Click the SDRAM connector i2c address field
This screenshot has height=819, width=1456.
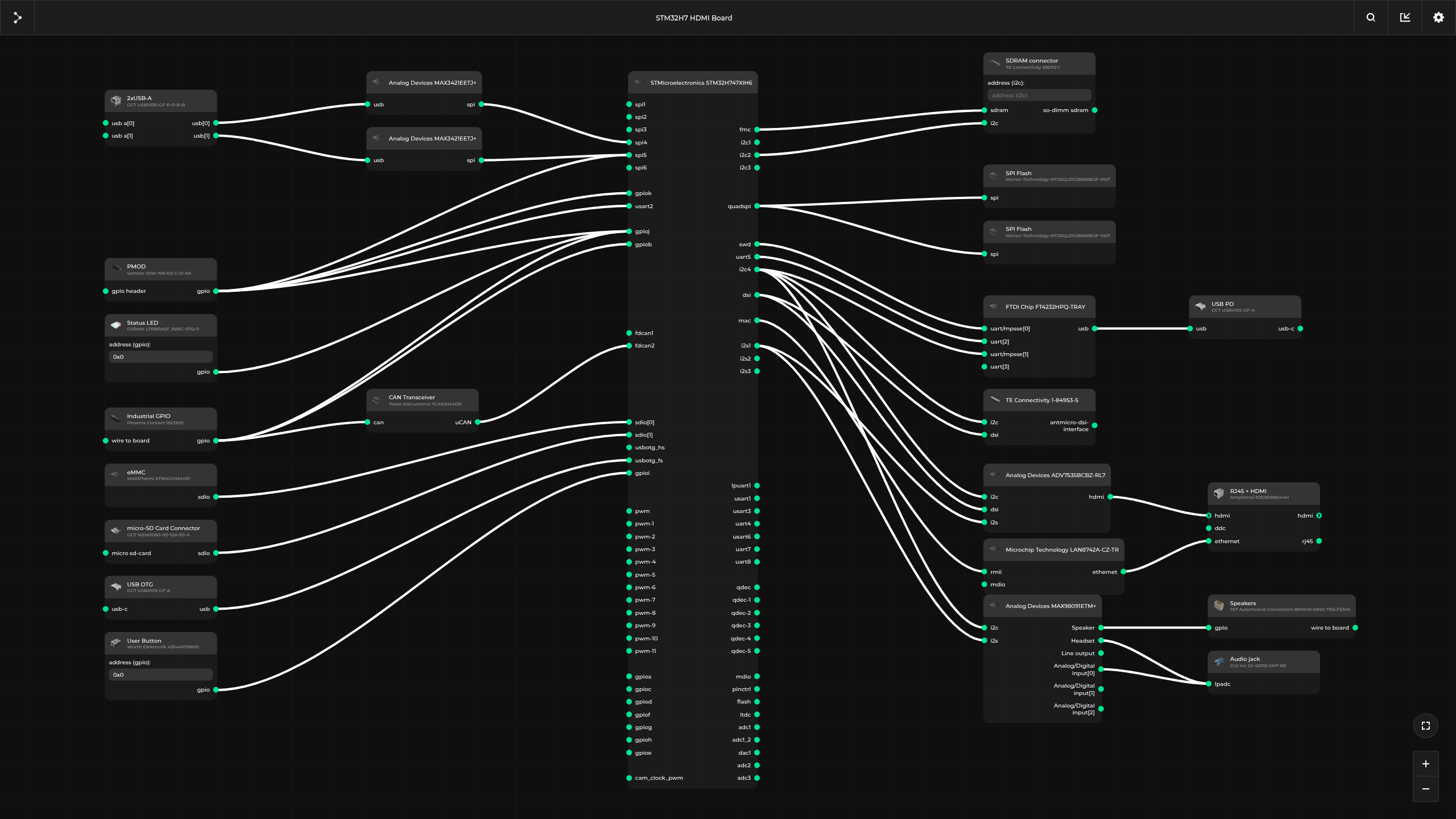1039,96
